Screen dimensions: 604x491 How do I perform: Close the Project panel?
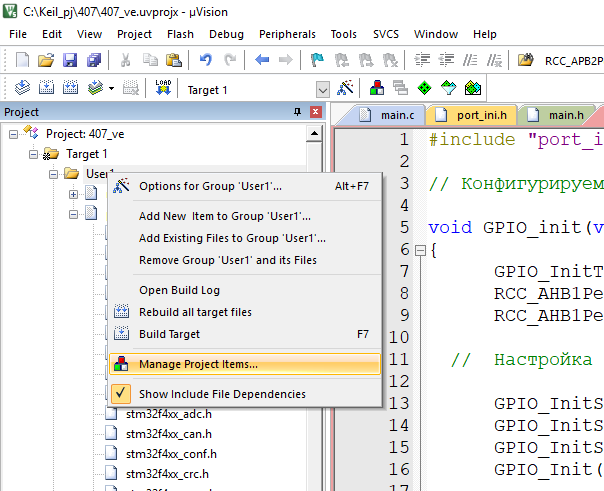click(315, 112)
